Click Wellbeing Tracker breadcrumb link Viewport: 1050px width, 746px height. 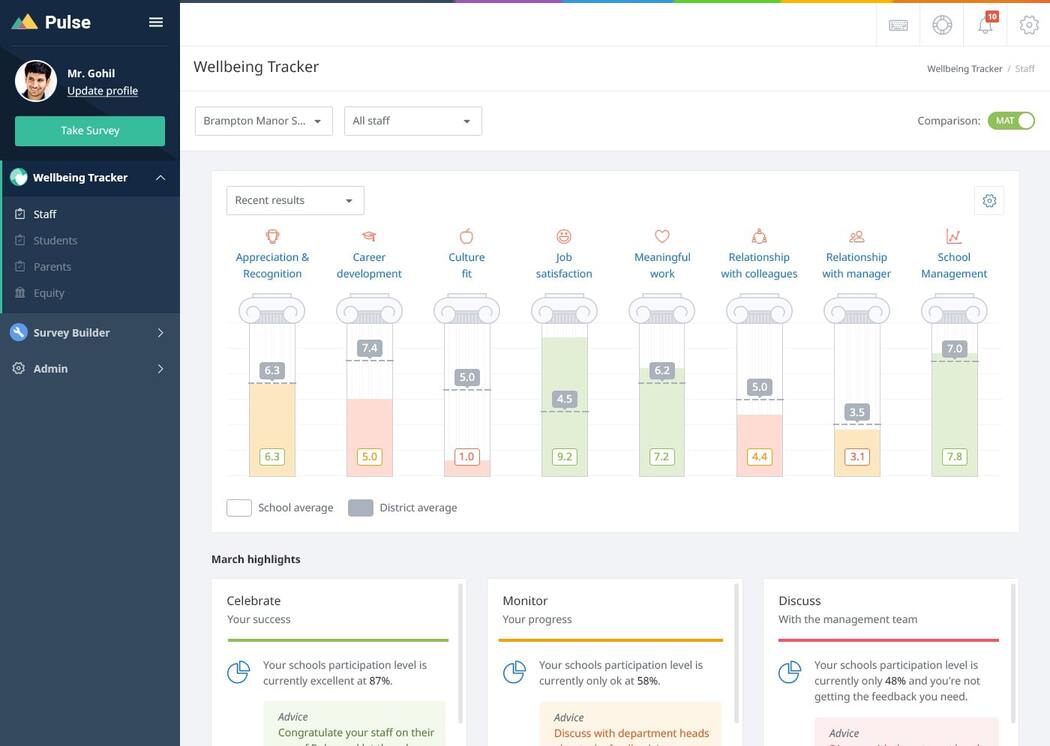[964, 68]
